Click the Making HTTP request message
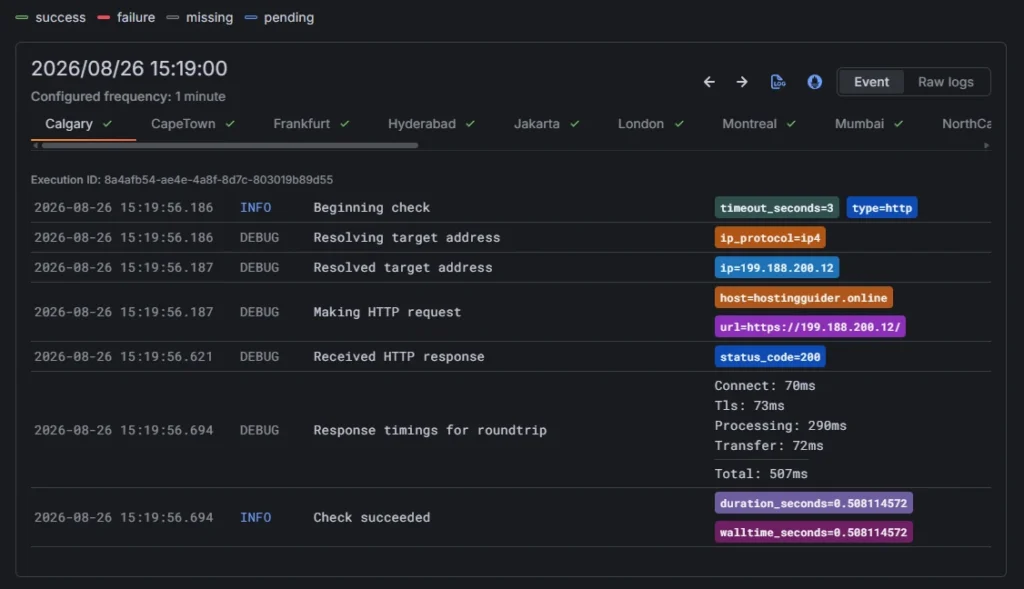The height and width of the screenshot is (589, 1024). click(387, 312)
